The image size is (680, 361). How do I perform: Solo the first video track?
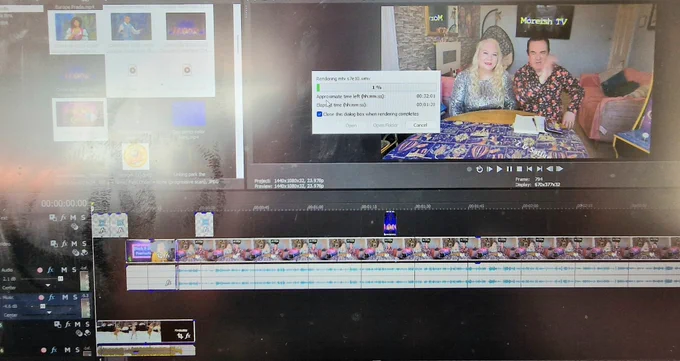click(82, 217)
